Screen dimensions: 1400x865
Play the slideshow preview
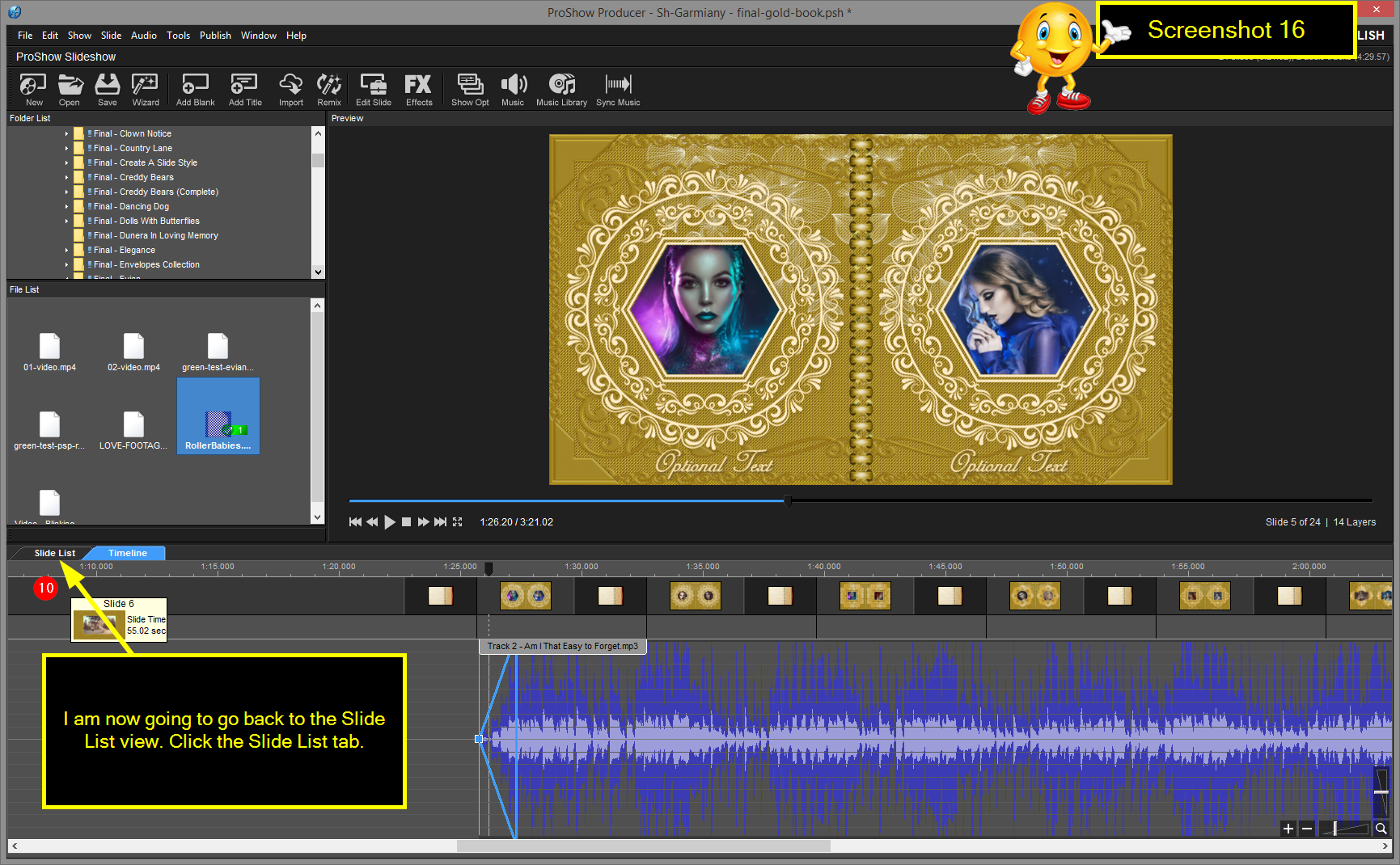click(390, 522)
